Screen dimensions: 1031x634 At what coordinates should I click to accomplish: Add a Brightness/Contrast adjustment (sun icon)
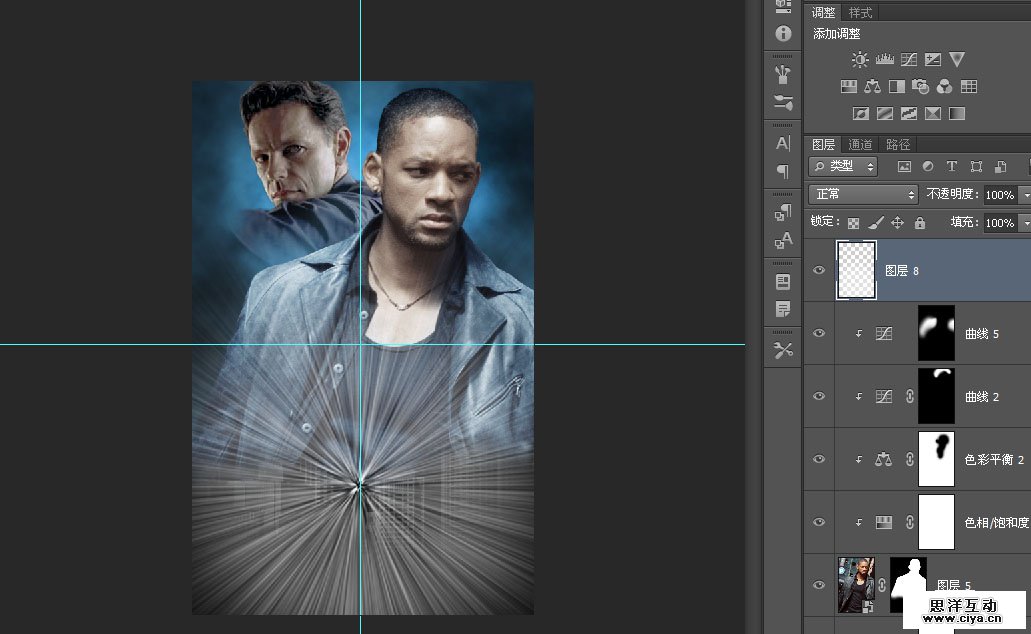click(860, 60)
